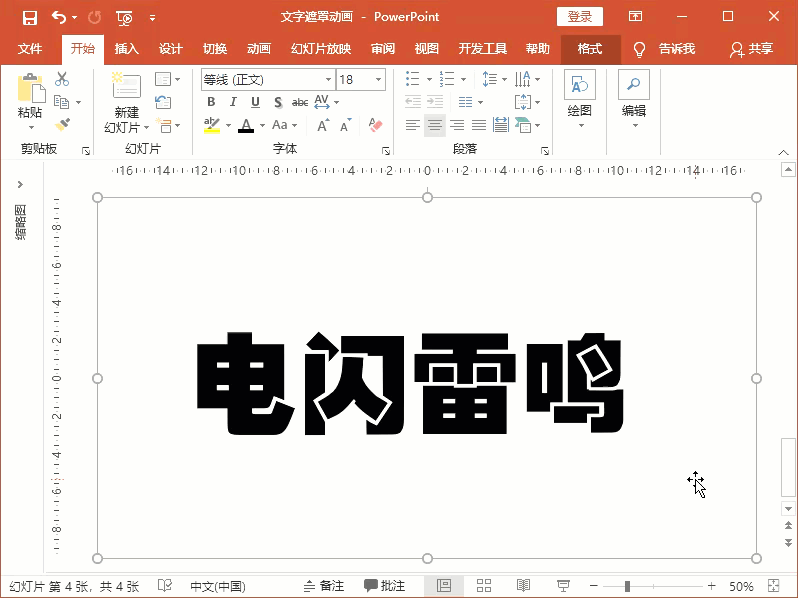Switch to the 动画 tab
Image resolution: width=798 pixels, height=598 pixels.
coord(259,49)
